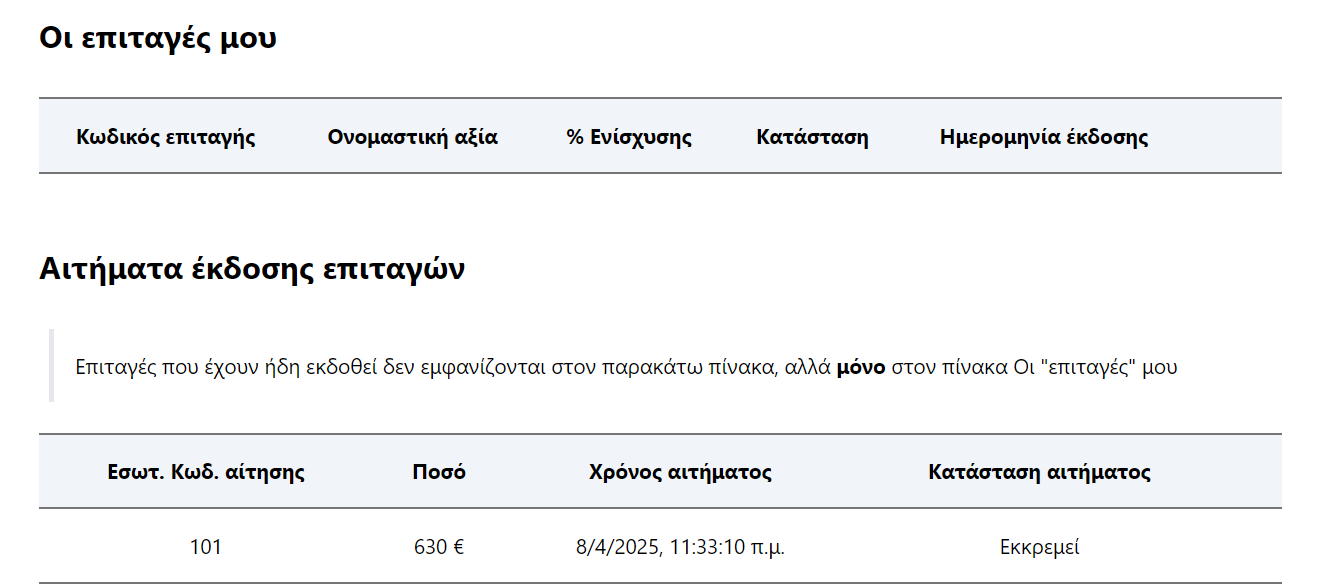The height and width of the screenshot is (587, 1324).
Task: Click the info note about issued vouchers
Action: click(x=665, y=366)
